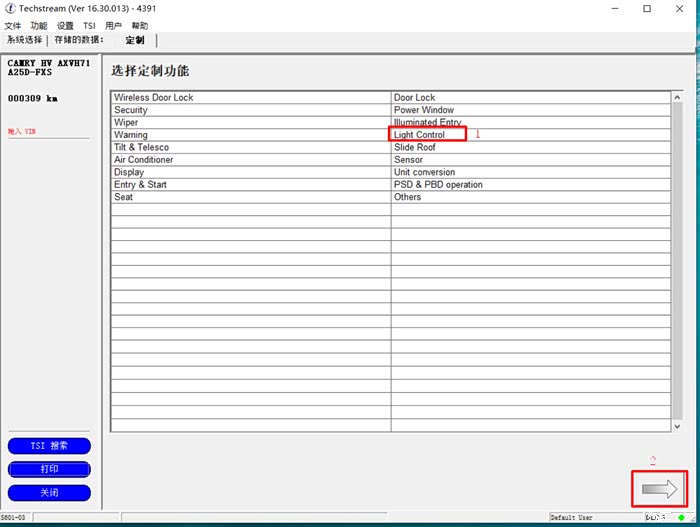Select Light Control in the function list

pyautogui.click(x=419, y=135)
